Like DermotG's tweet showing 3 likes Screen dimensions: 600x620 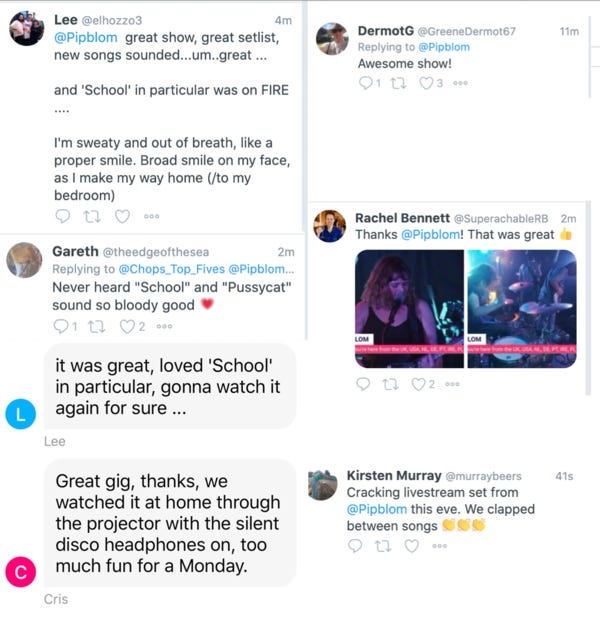pyautogui.click(x=426, y=83)
